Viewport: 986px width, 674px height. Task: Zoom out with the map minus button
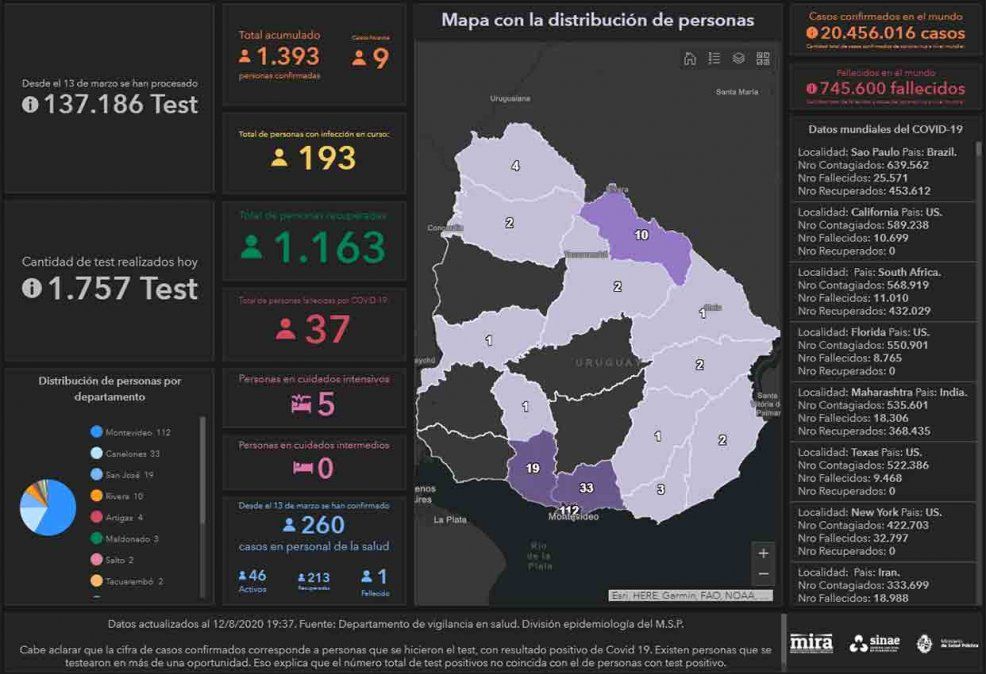[764, 574]
